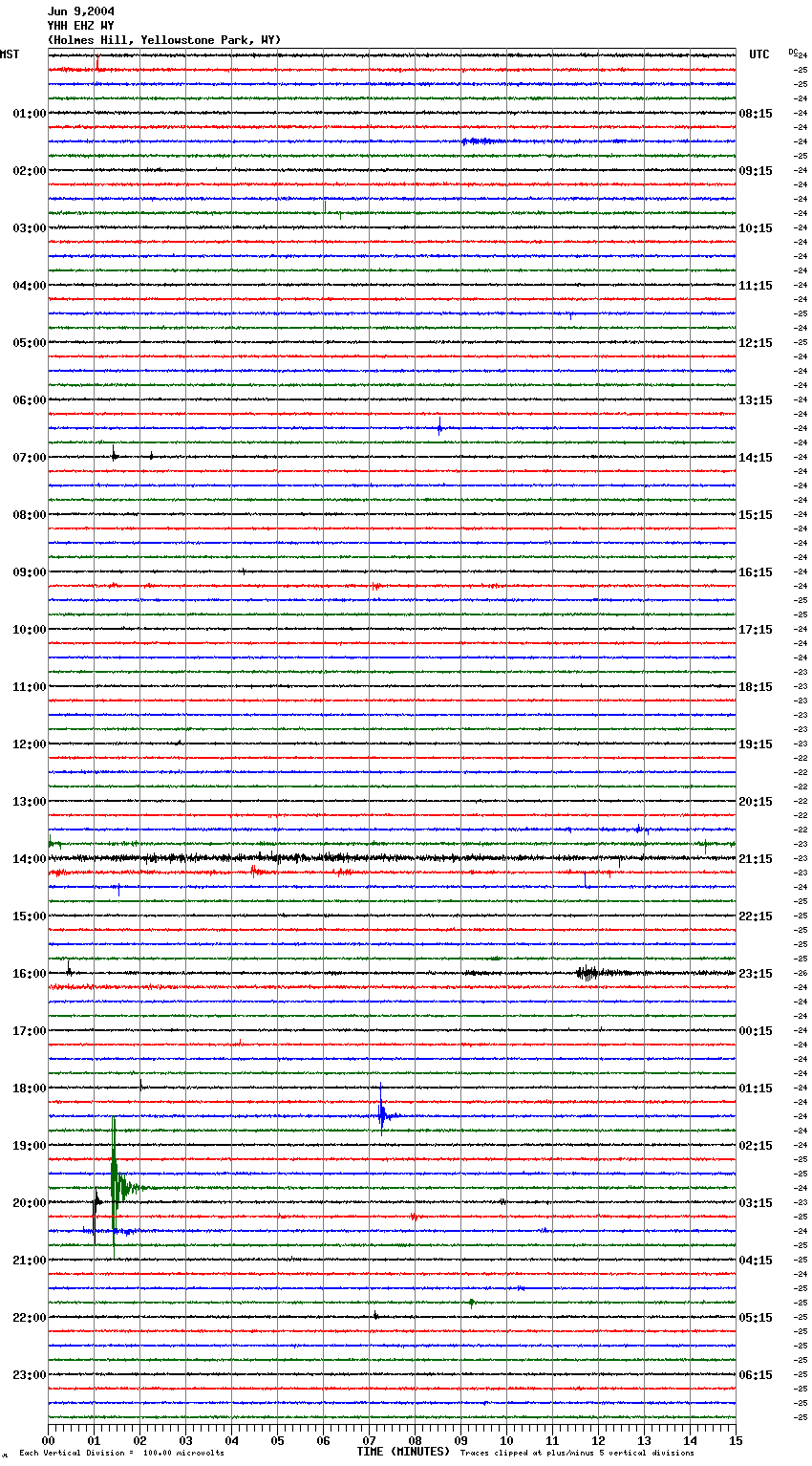The height and width of the screenshot is (1466, 812).
Task: Click the 09:15 UTC time label
Action: pos(756,171)
